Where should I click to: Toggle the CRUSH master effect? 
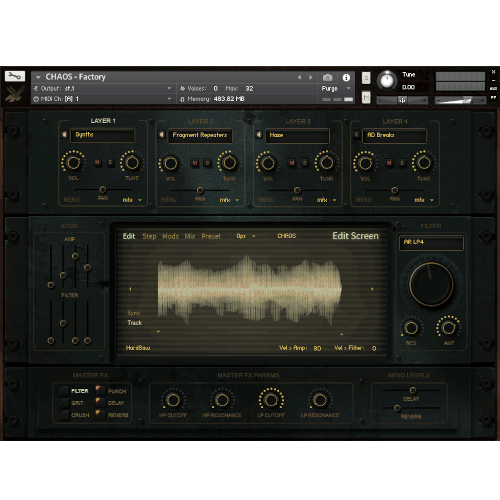pyautogui.click(x=64, y=415)
